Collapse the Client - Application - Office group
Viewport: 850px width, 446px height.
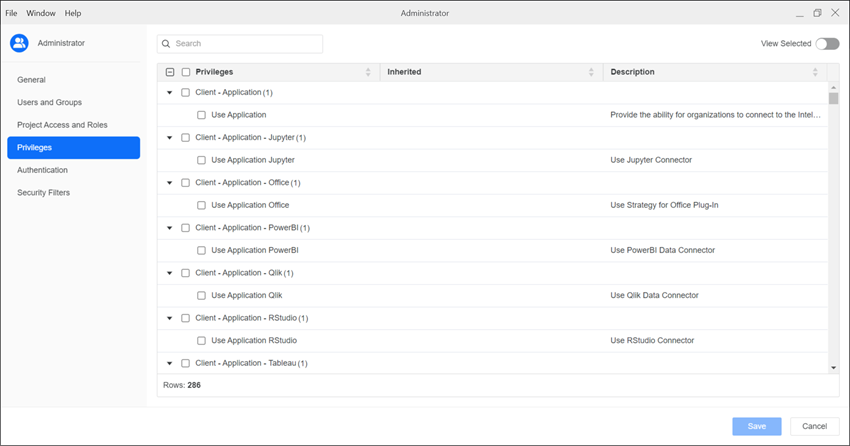tap(170, 183)
